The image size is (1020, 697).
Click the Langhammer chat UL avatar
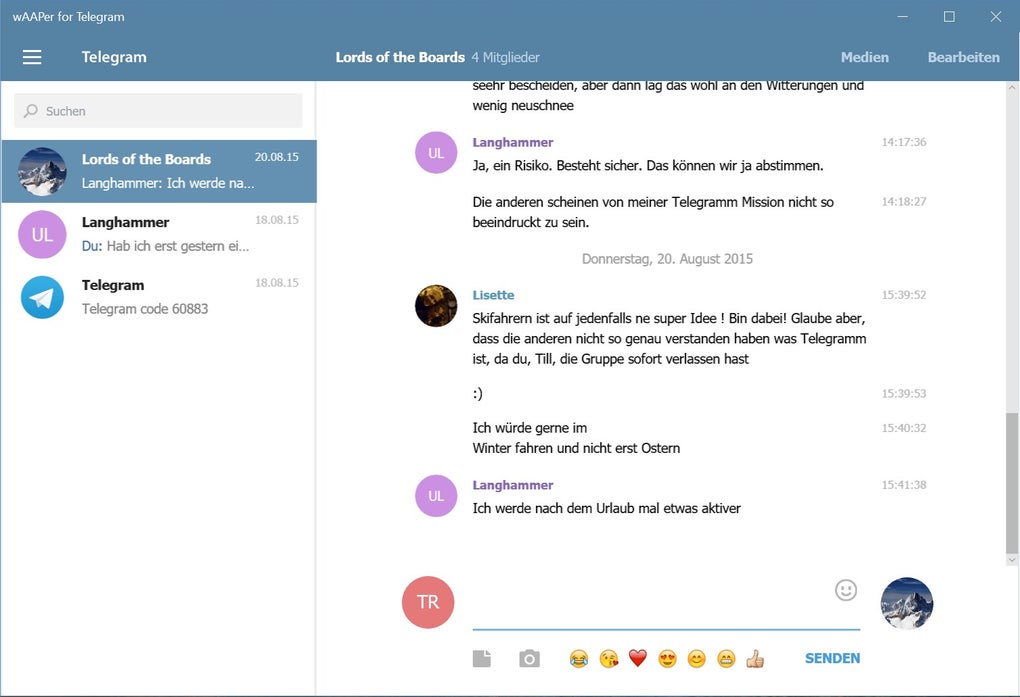coord(42,234)
